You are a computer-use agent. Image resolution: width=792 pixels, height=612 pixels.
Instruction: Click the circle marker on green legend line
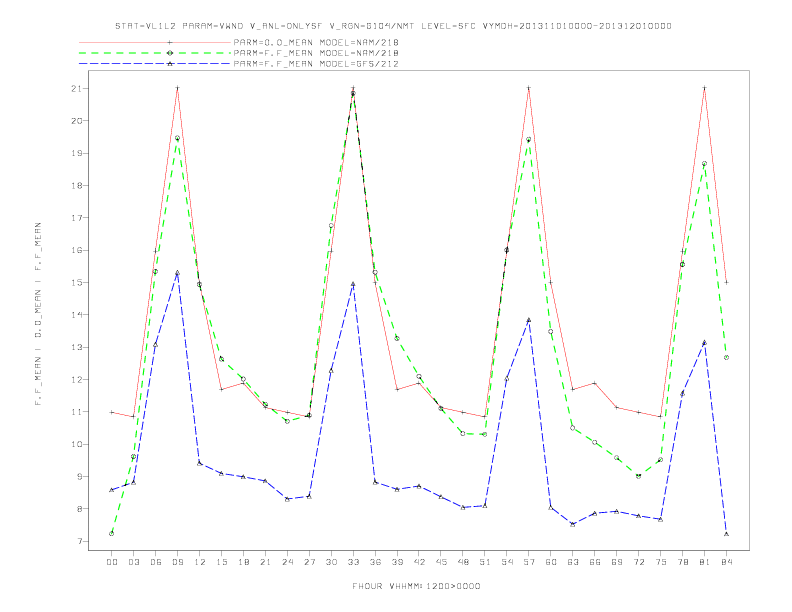[x=170, y=53]
